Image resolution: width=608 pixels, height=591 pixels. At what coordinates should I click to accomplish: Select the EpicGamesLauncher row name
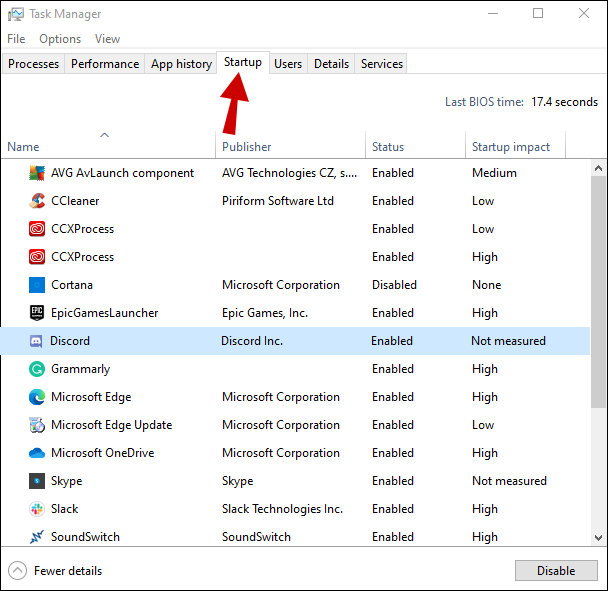pyautogui.click(x=104, y=313)
